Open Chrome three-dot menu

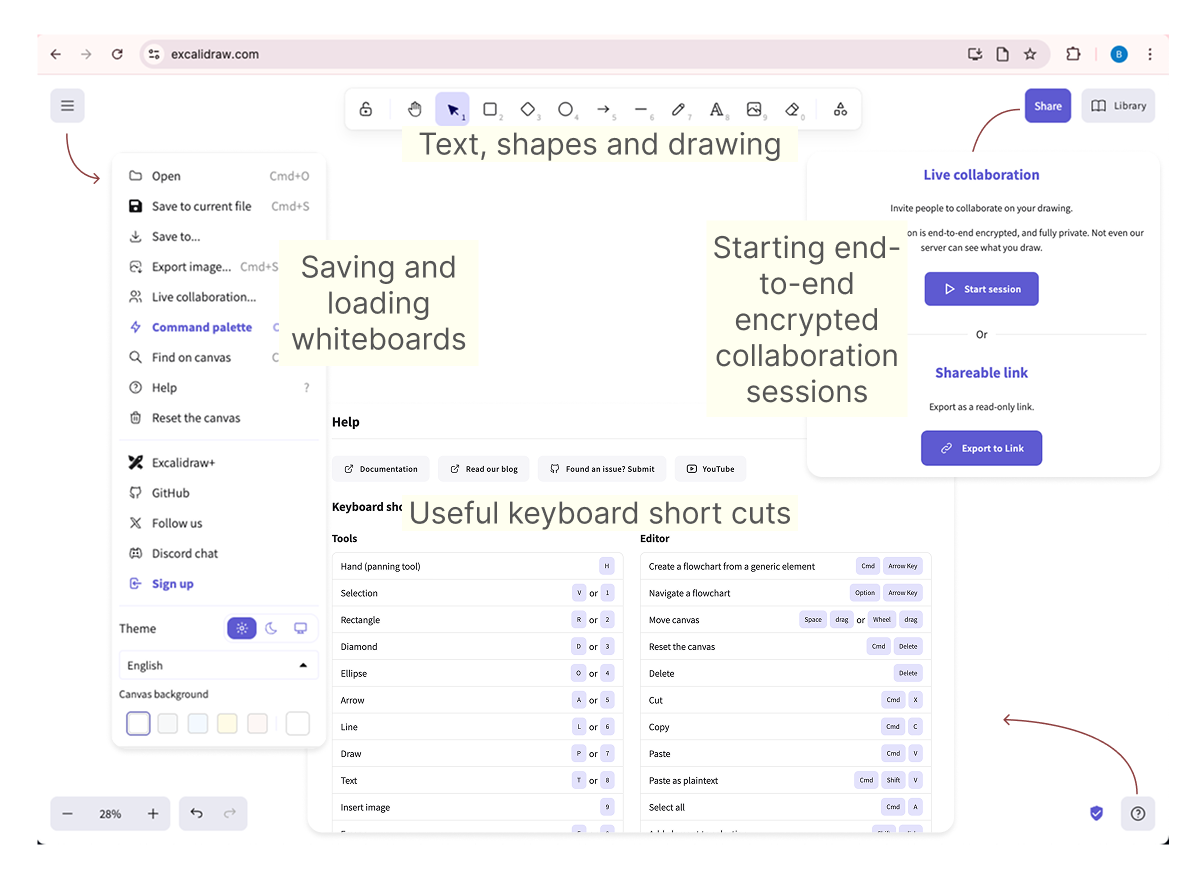pos(1150,54)
